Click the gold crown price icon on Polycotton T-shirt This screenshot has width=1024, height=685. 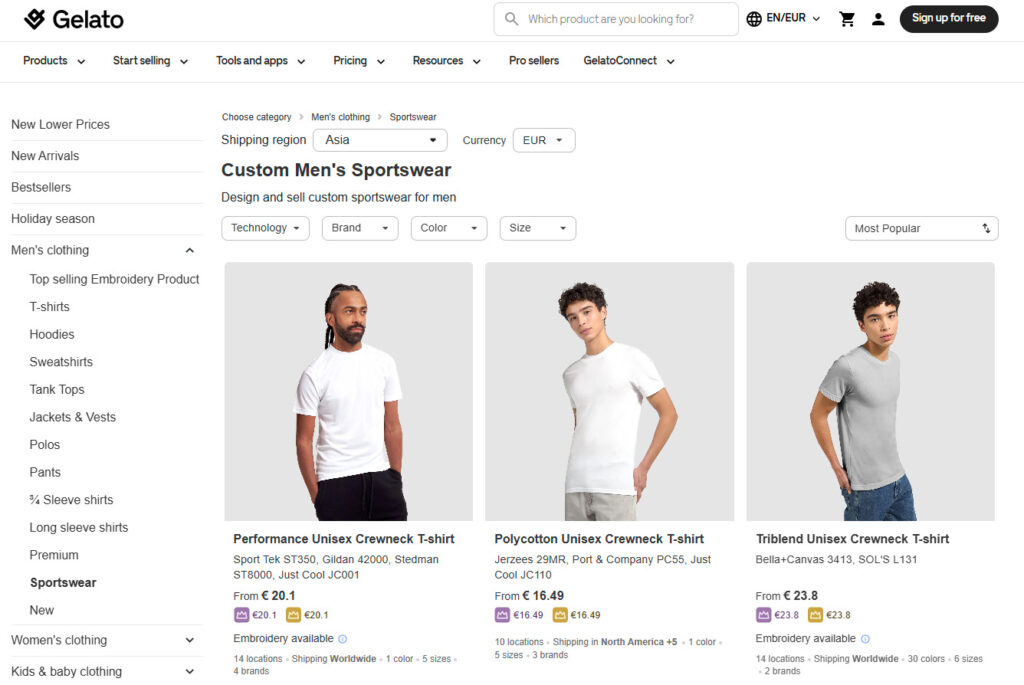pyautogui.click(x=554, y=615)
